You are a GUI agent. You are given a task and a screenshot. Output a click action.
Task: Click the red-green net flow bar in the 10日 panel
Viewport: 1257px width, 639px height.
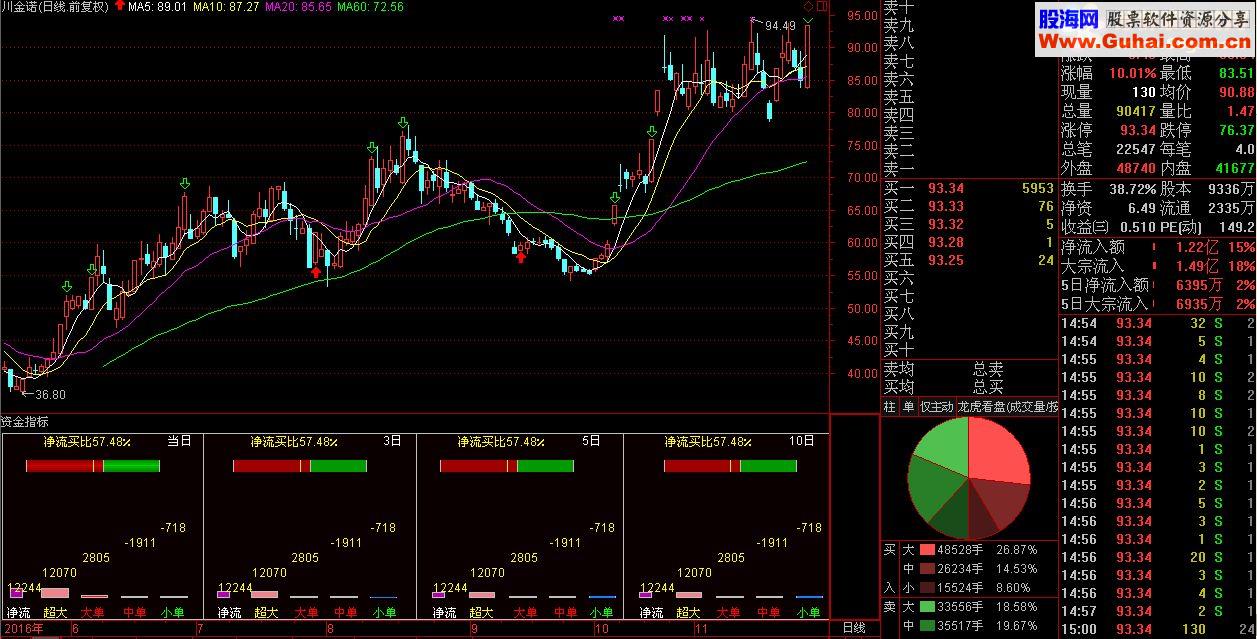[x=730, y=466]
